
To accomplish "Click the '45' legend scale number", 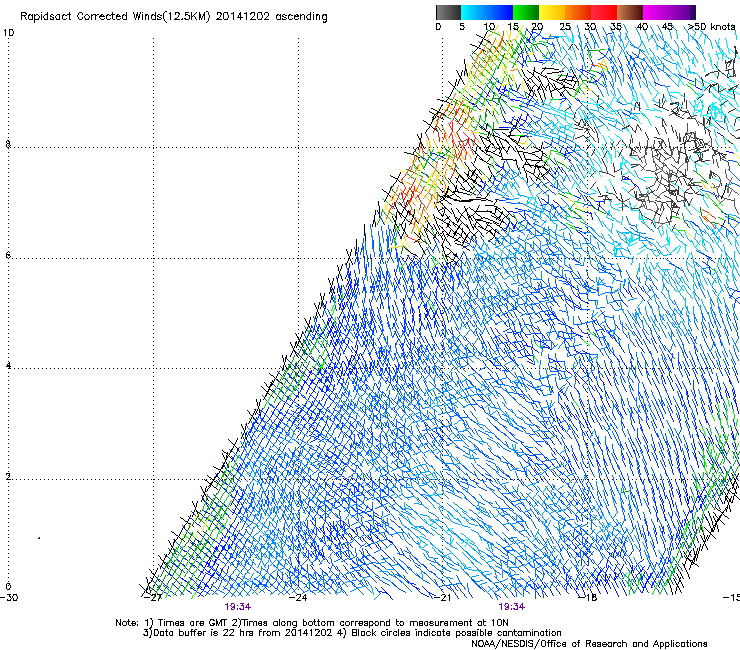I will [x=667, y=27].
